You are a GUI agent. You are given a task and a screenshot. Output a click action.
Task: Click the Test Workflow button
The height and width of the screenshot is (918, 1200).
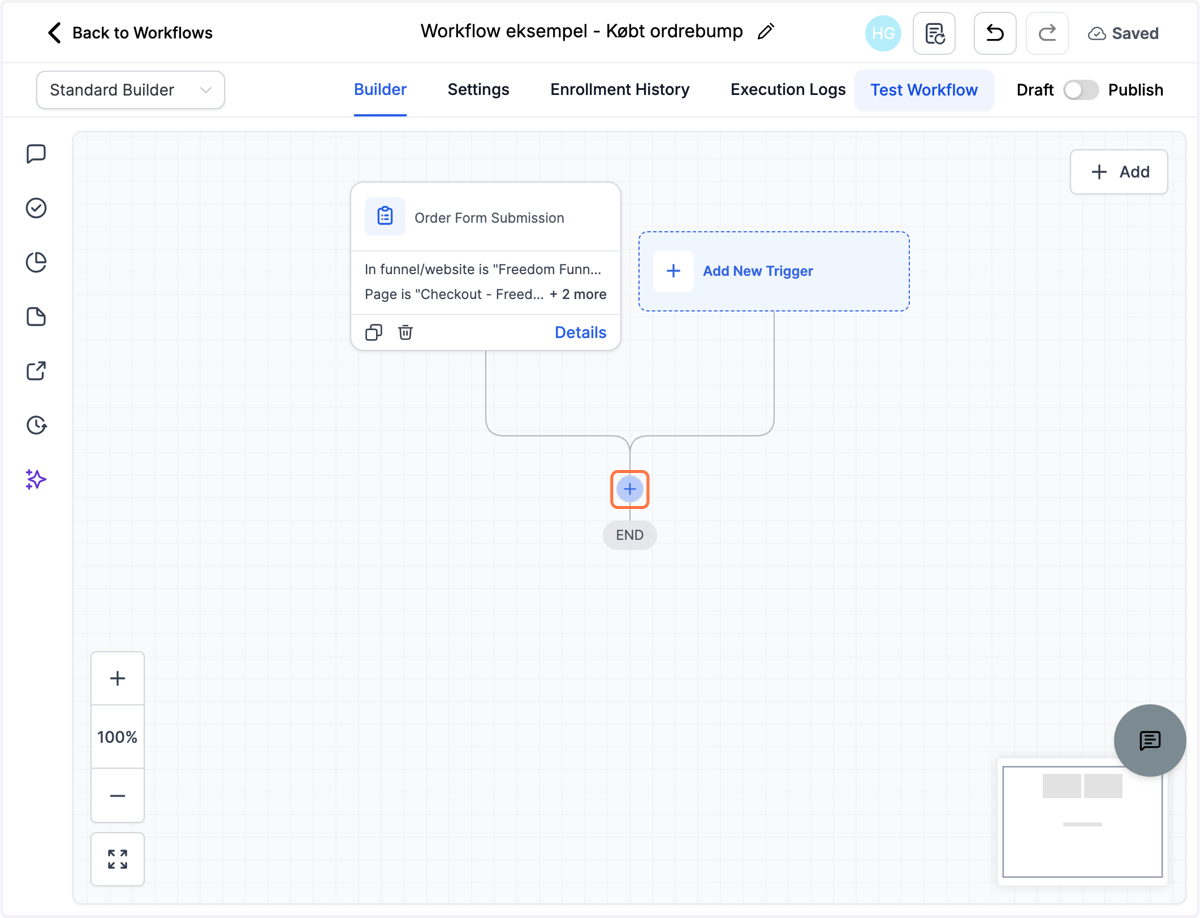click(924, 90)
